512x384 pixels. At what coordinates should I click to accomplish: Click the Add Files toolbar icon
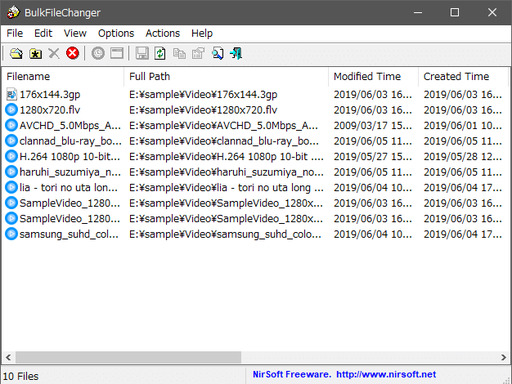click(16, 53)
